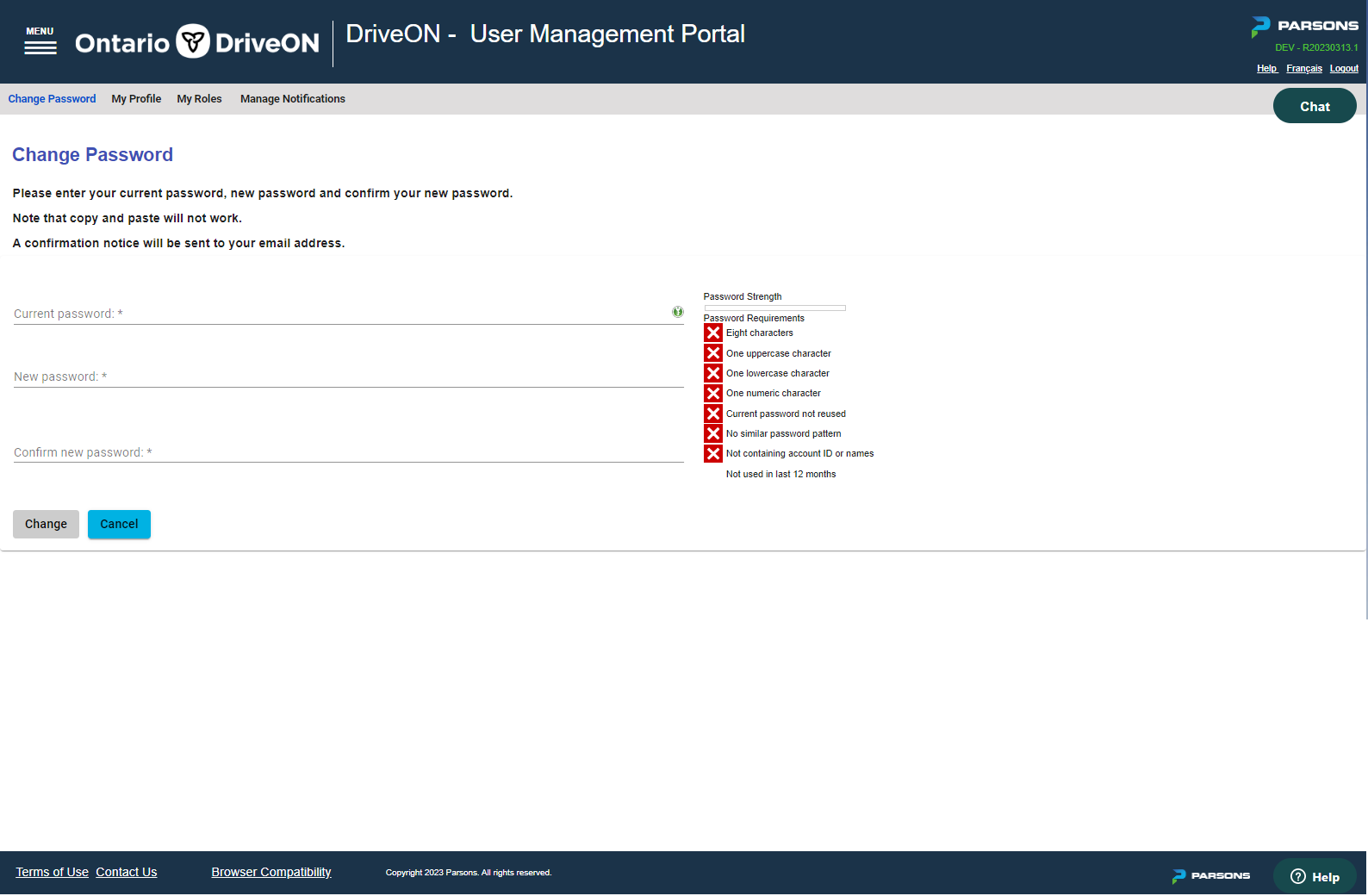1368x896 pixels.
Task: Click the 'Not used in last 12 months' text
Action: coord(780,474)
